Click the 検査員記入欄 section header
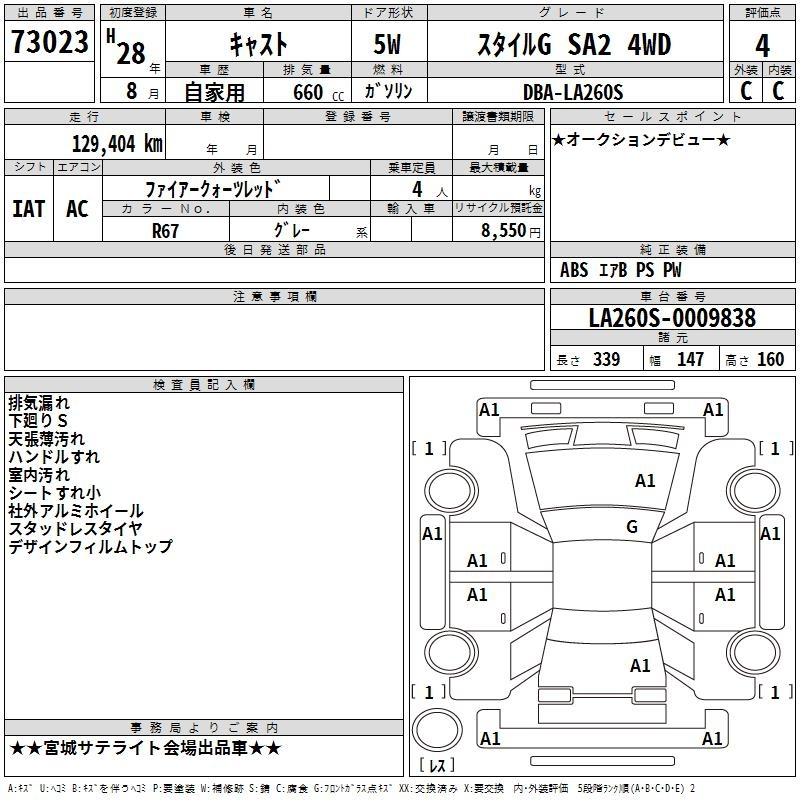This screenshot has width=800, height=800. click(204, 385)
